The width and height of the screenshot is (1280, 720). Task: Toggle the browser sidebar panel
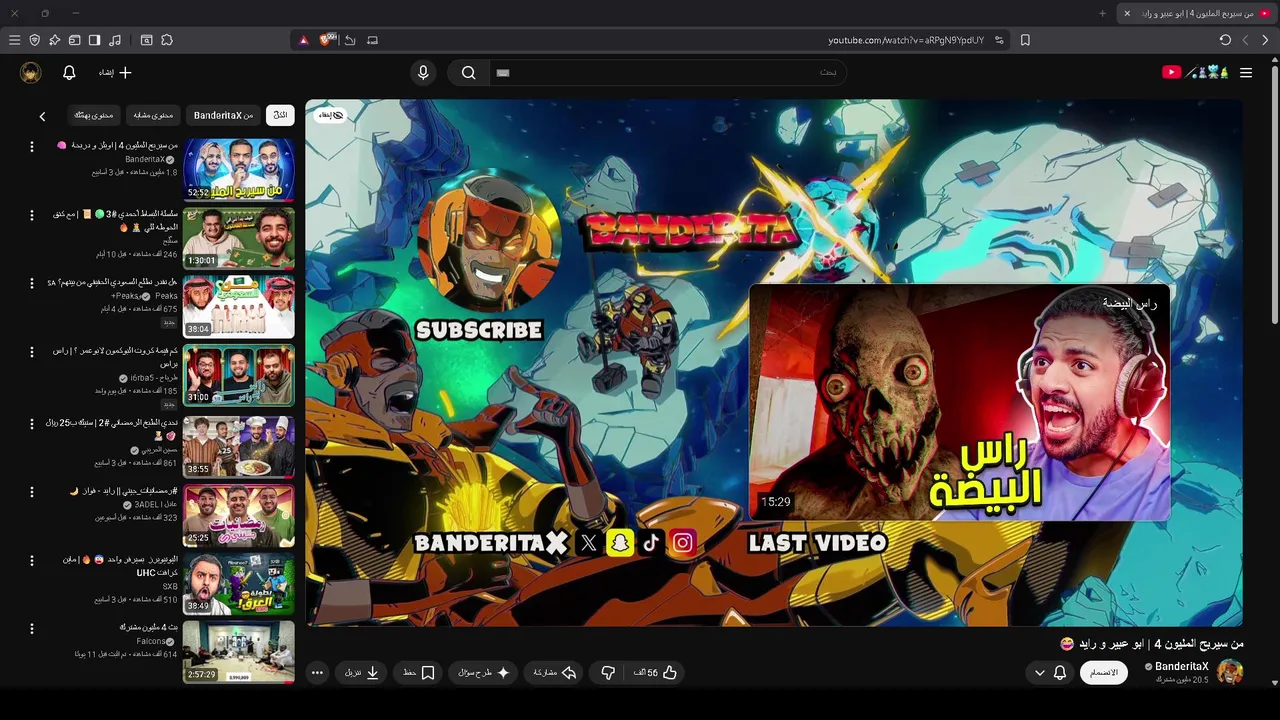point(94,40)
